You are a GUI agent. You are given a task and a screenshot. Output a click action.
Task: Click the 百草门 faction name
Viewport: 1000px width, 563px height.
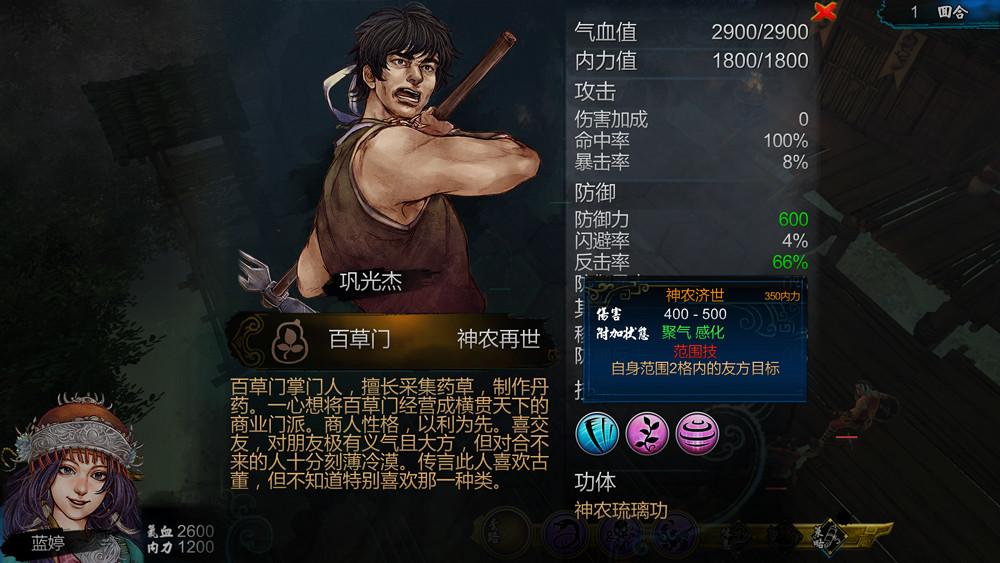[360, 339]
